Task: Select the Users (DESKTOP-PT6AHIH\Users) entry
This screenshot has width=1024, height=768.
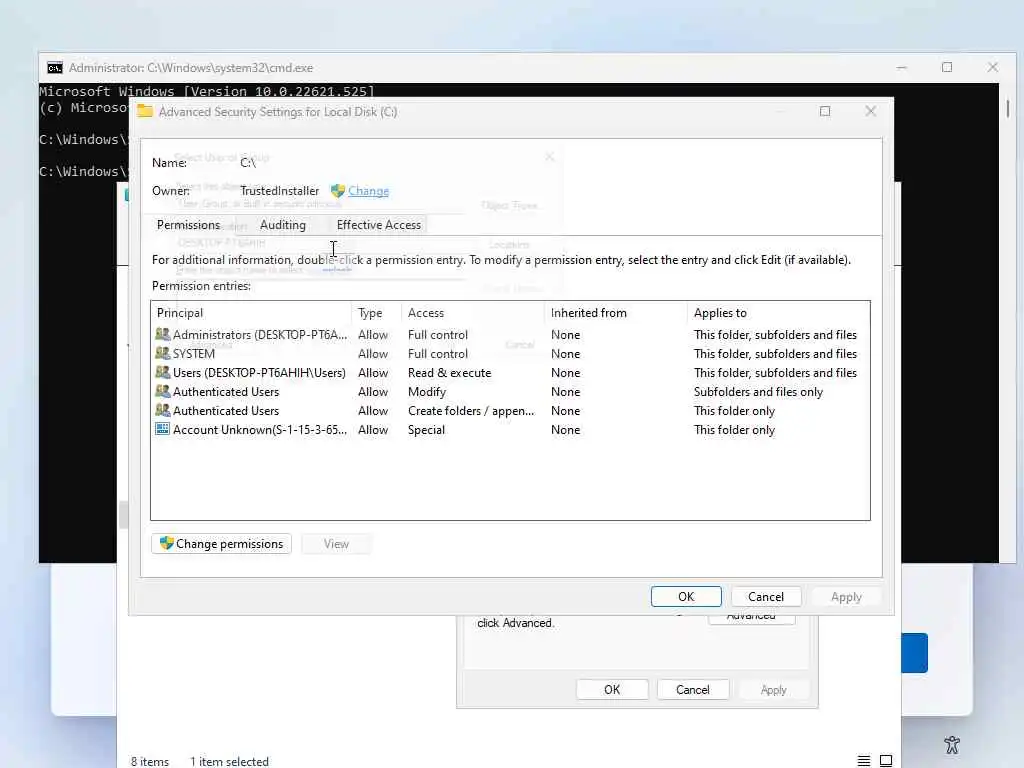Action: [509, 372]
